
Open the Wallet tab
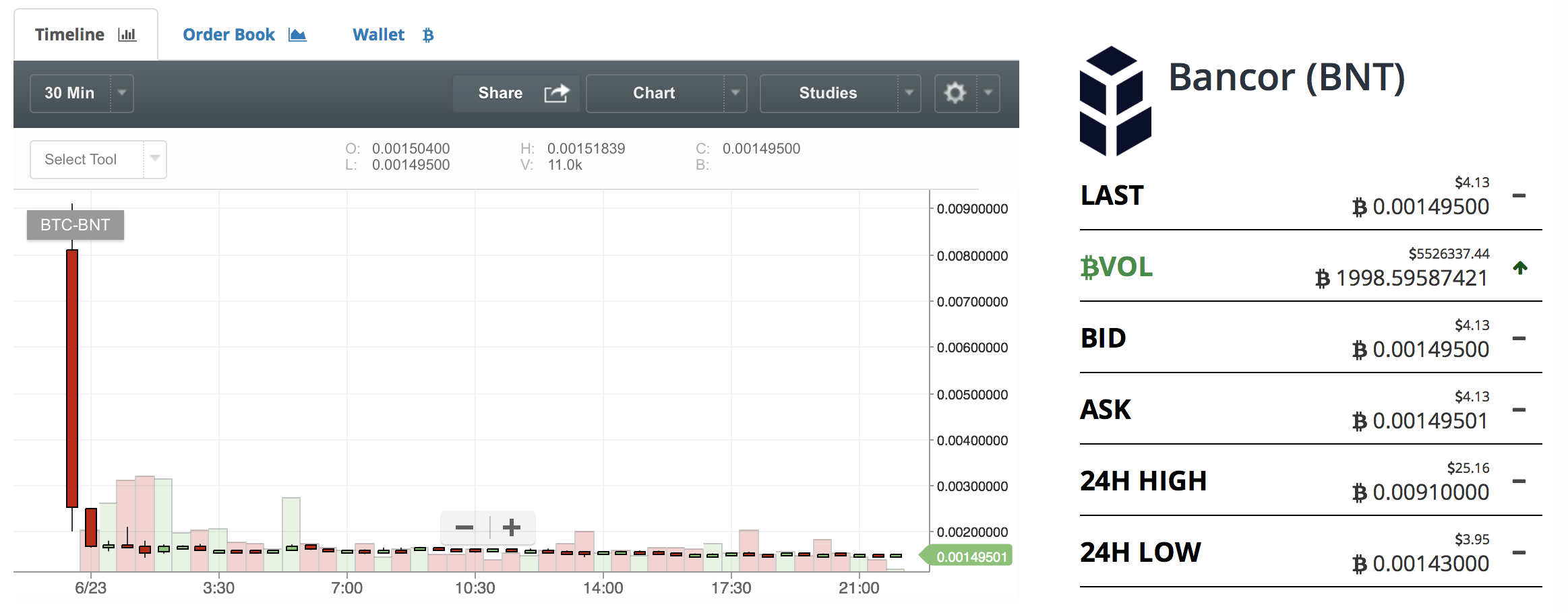[x=393, y=34]
